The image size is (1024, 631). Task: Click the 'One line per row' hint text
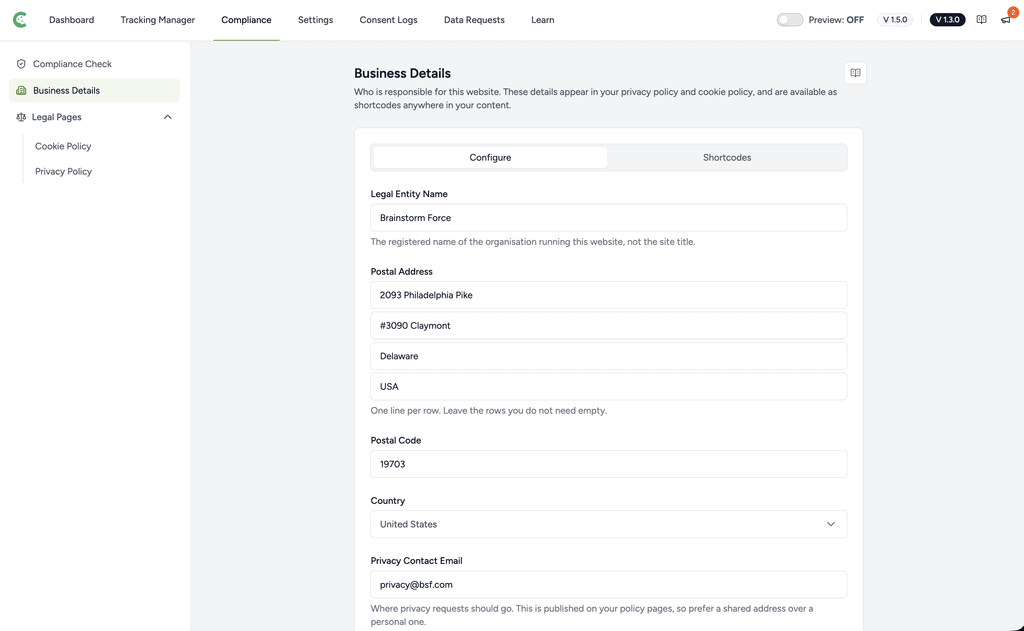point(488,410)
